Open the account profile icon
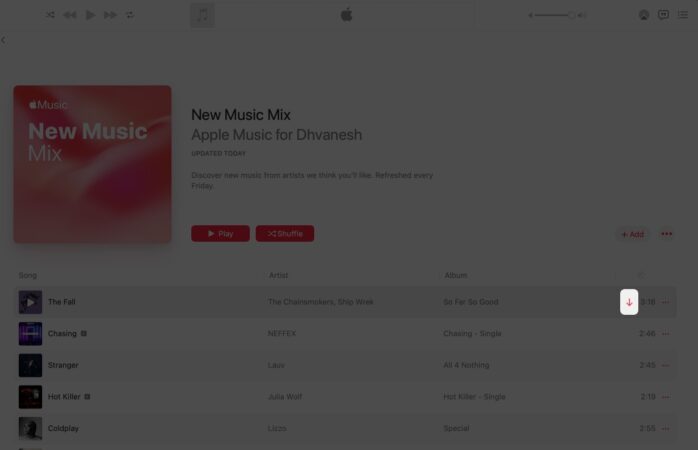Screen dimensions: 698x450 click(x=644, y=15)
